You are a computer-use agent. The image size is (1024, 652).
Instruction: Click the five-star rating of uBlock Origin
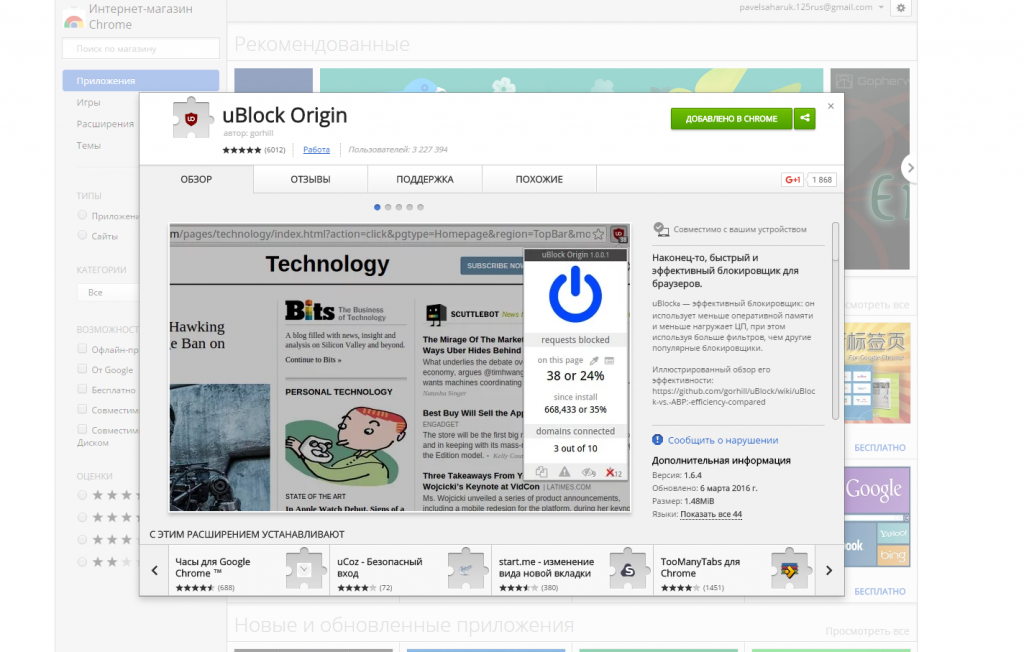click(241, 150)
